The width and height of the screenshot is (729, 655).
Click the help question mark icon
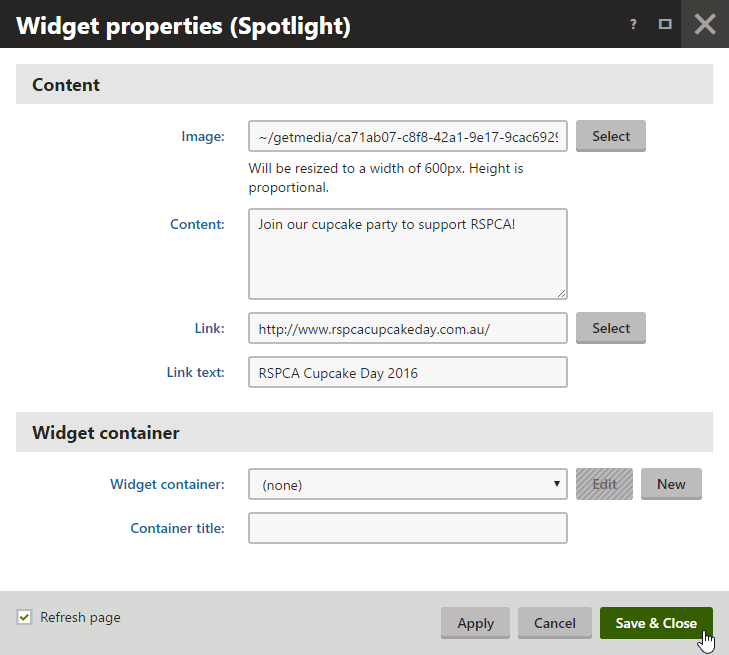633,25
